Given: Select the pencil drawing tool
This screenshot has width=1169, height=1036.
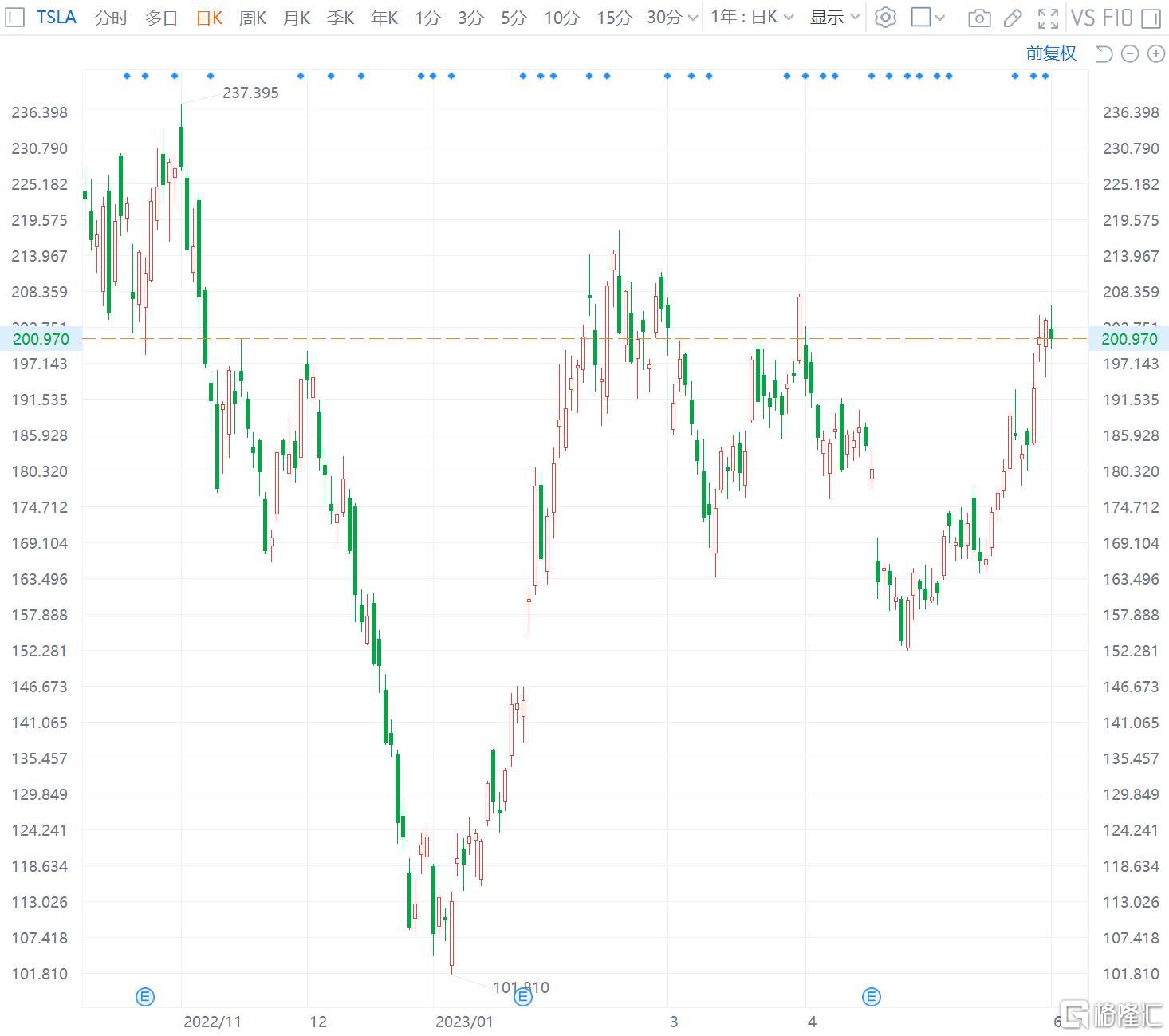Looking at the screenshot, I should point(1013,18).
